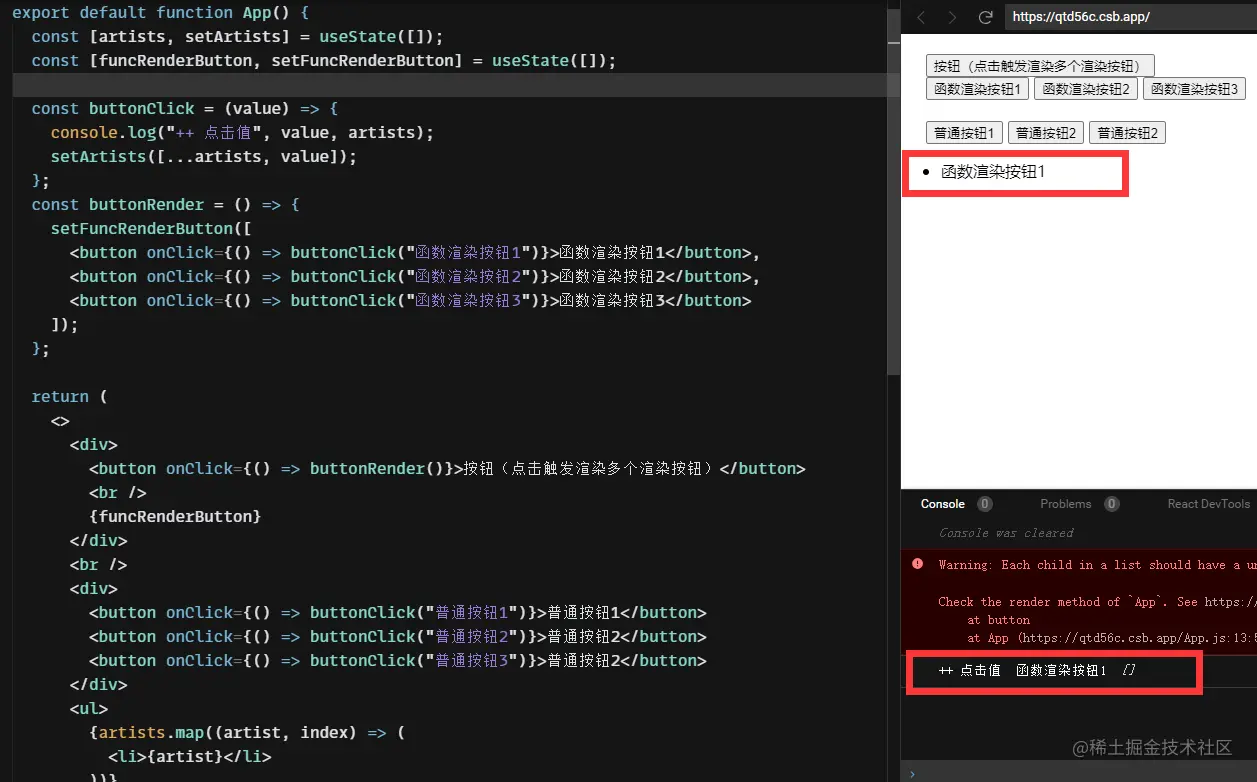The image size is (1257, 782).
Task: Click the 'setArtists([...artists, value]);' line
Action: [203, 157]
